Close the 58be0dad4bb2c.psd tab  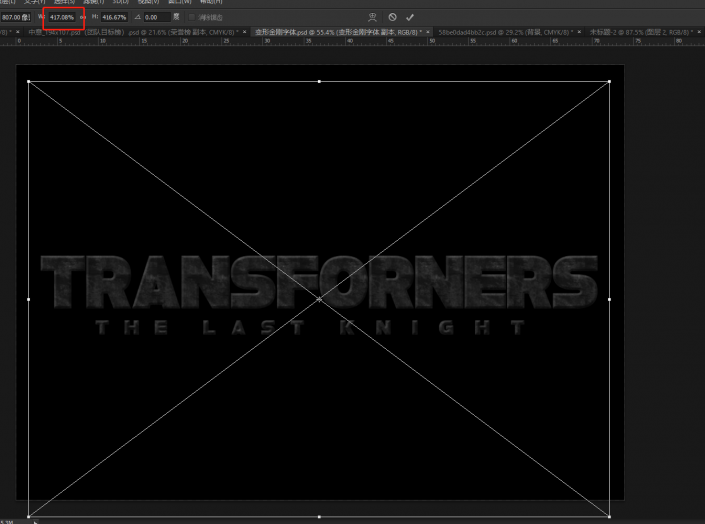(x=579, y=31)
